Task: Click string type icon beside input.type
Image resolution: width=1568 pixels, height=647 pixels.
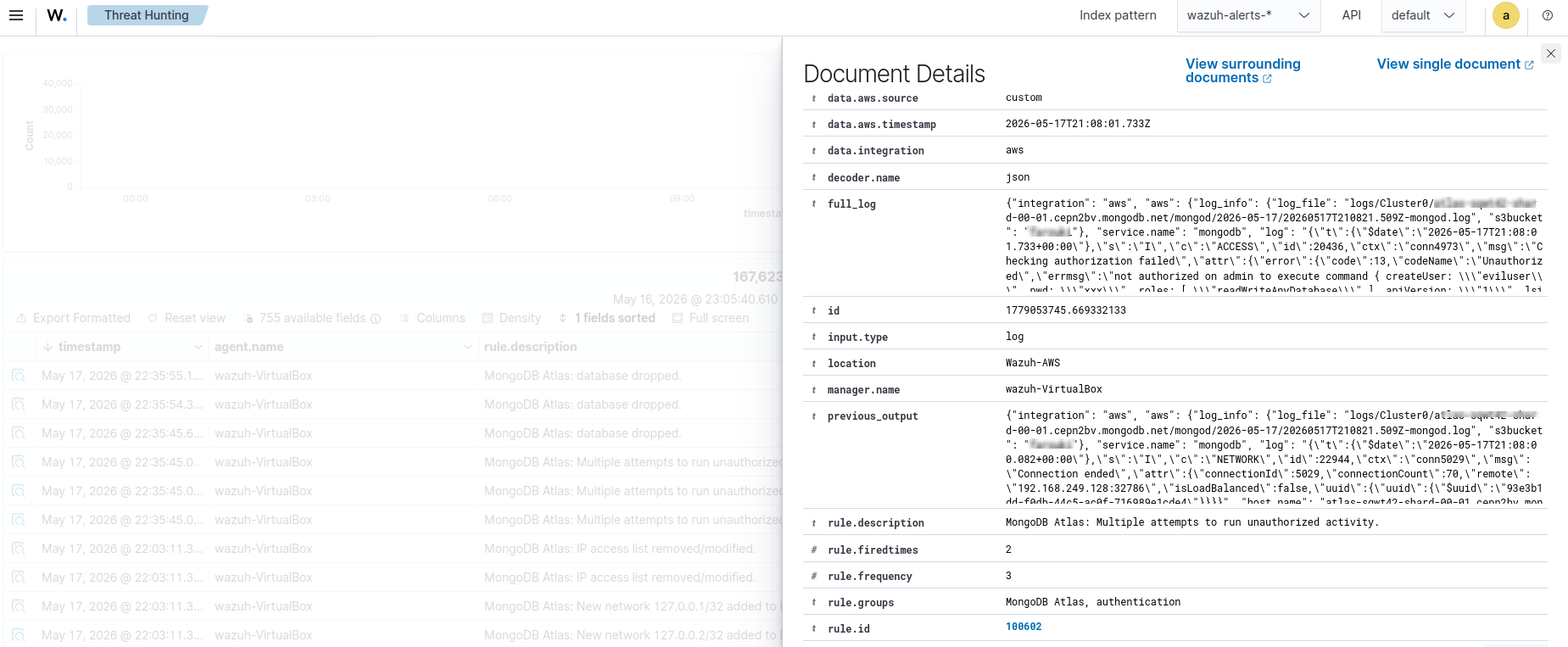Action: click(814, 337)
